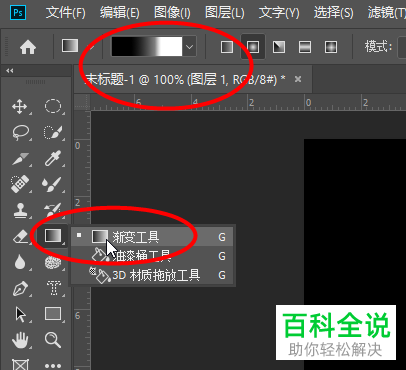This screenshot has height=370, width=406.
Task: Select the Quick Selection tool
Action: click(x=53, y=132)
